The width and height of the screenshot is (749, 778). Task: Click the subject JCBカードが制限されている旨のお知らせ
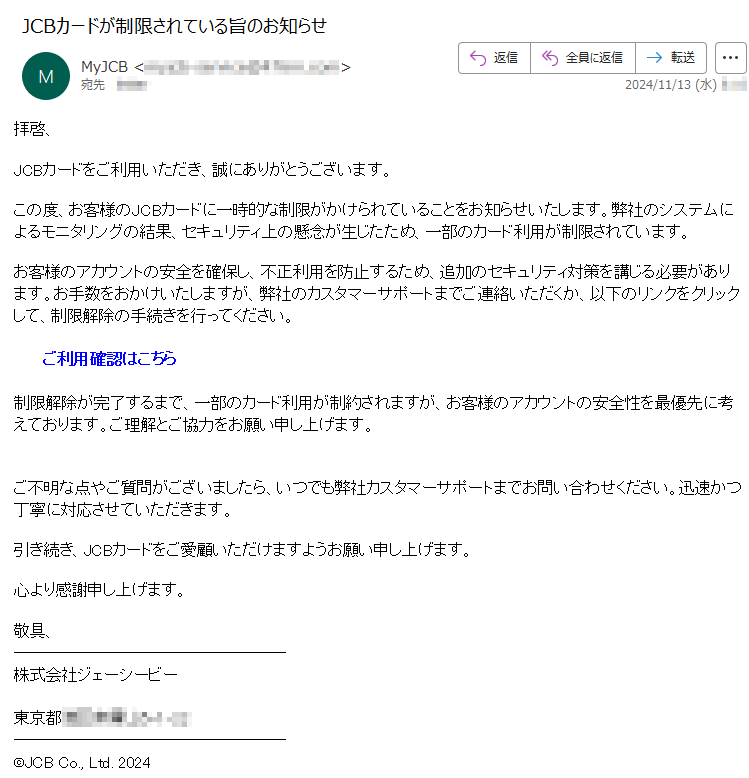[x=174, y=26]
